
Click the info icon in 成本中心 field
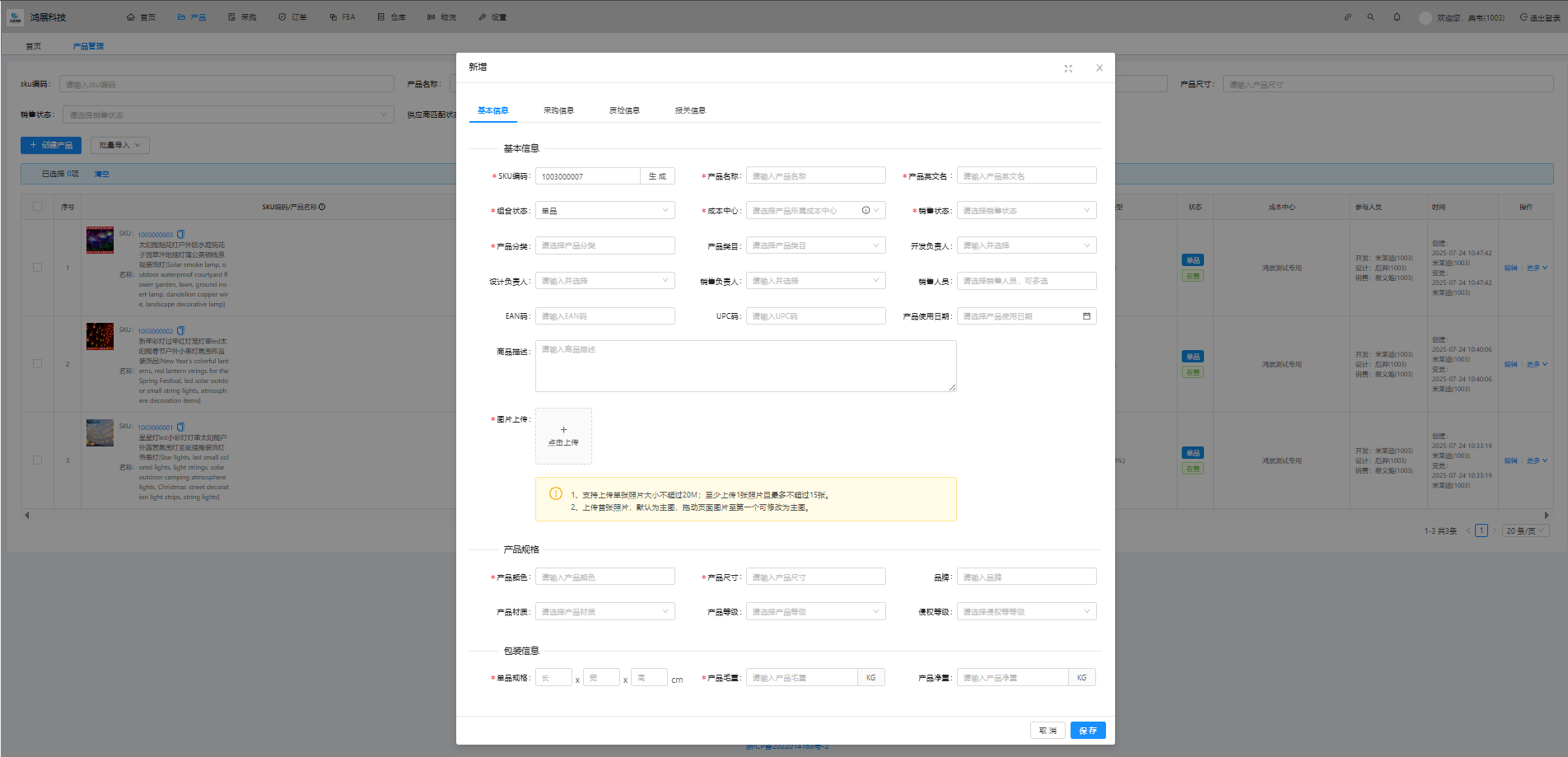click(866, 211)
